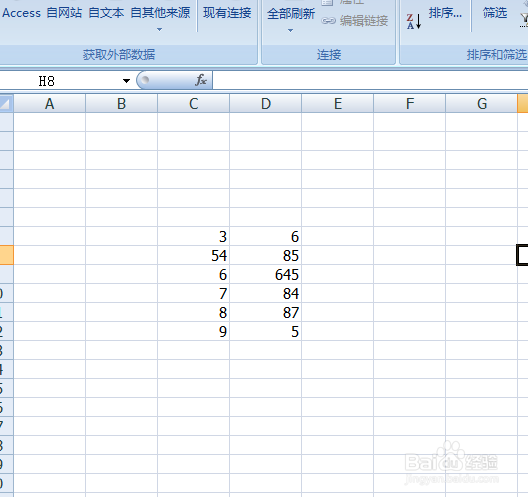Screen dimensions: 528x497
Task: Import data From Access
Action: click(x=21, y=13)
